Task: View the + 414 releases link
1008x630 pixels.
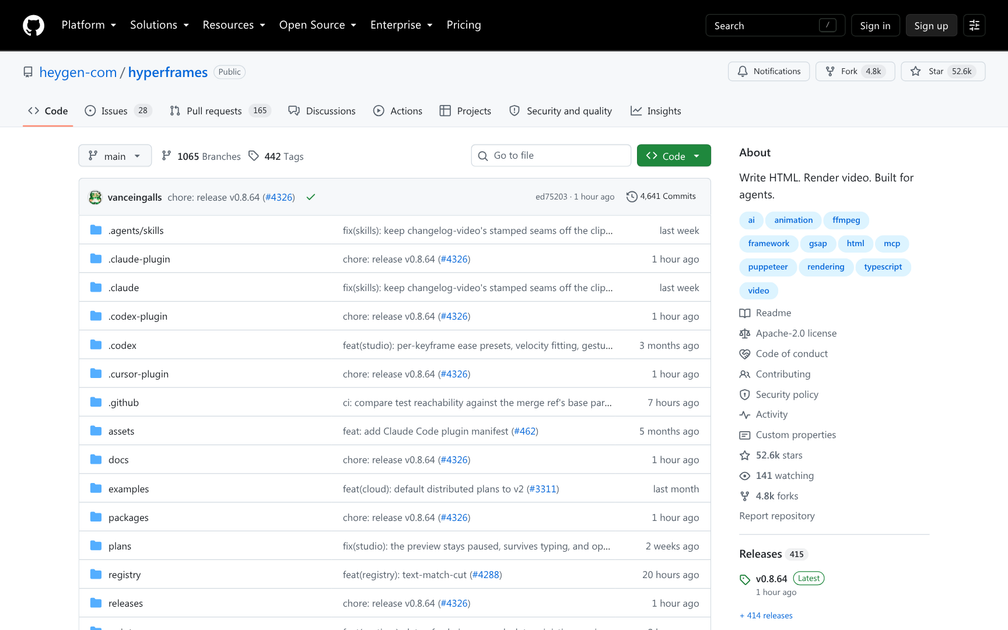Action: (766, 615)
